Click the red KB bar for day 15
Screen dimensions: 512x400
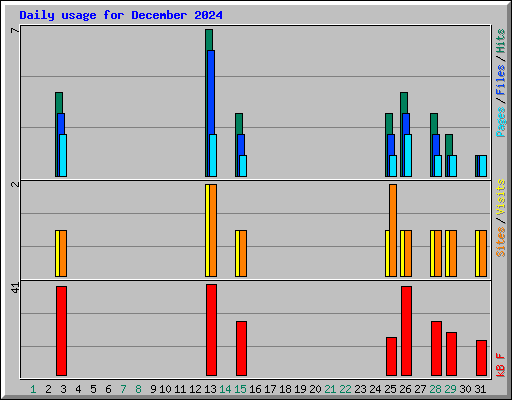coord(241,349)
